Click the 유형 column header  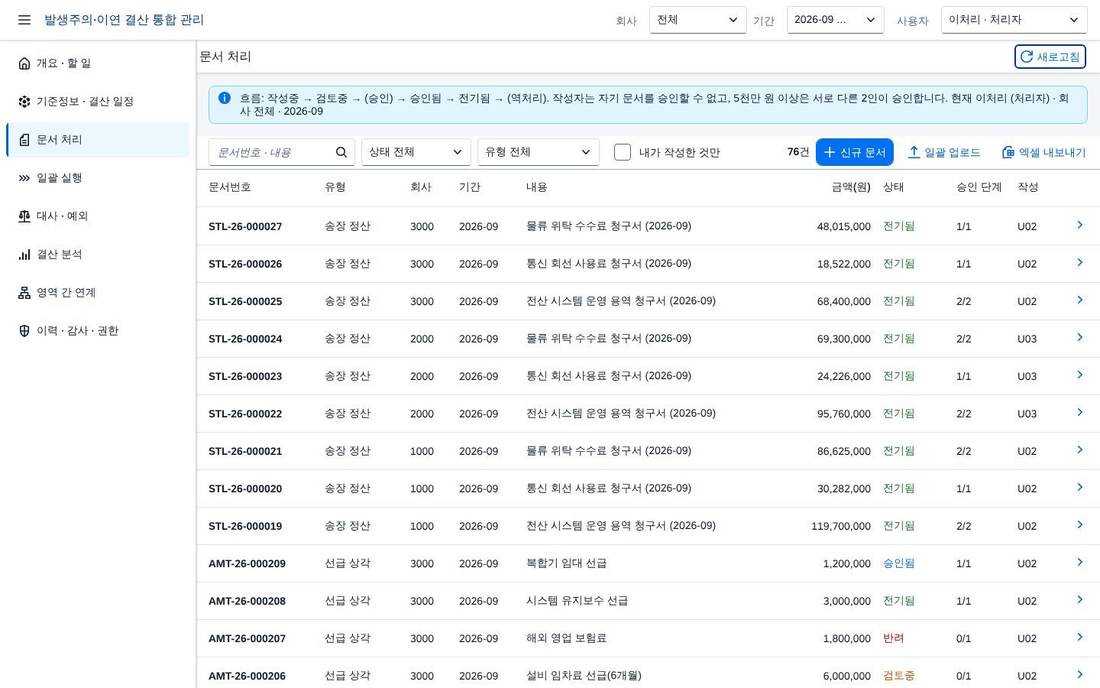pos(335,187)
